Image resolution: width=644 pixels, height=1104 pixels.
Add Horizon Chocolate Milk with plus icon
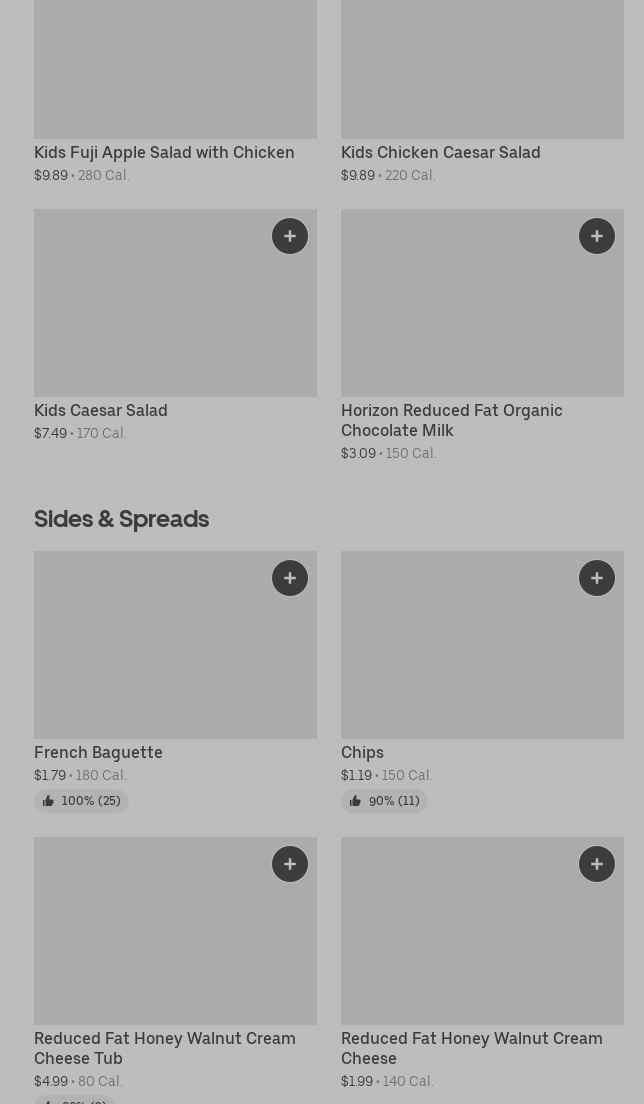(597, 236)
